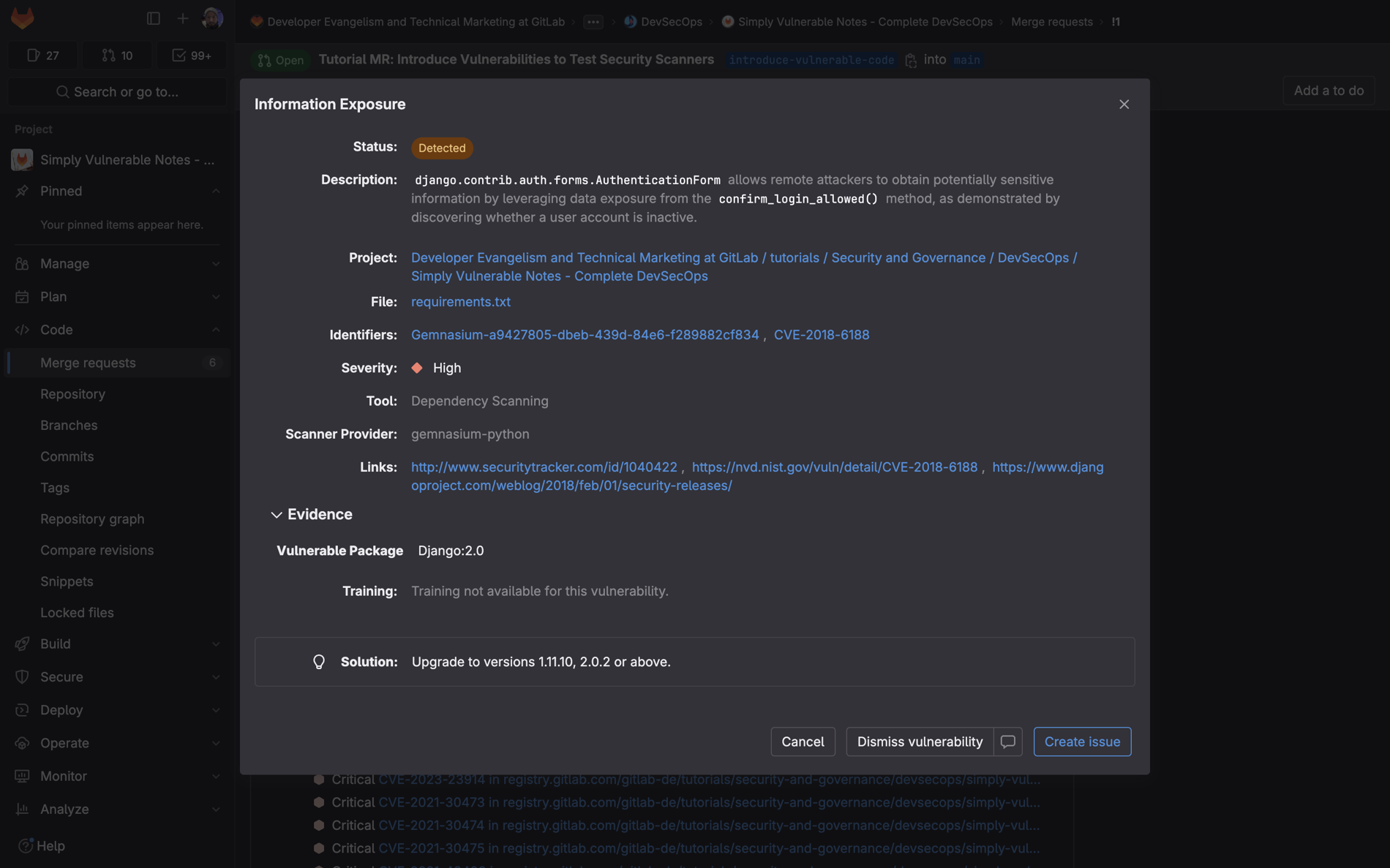Copy the introduce-vulnerable-code branch name
1390x868 pixels.
911,61
